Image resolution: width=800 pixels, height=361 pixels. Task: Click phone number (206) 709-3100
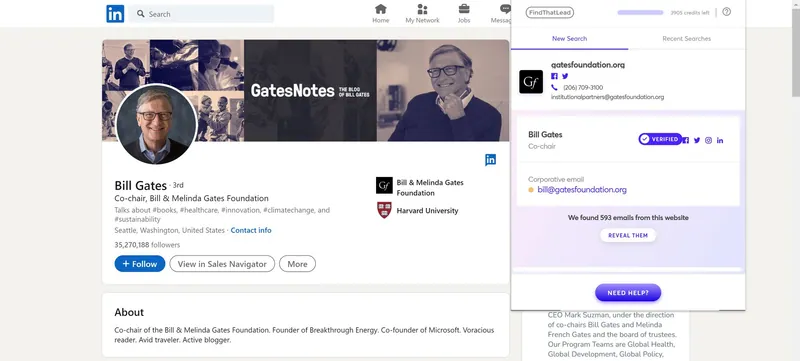(x=583, y=88)
